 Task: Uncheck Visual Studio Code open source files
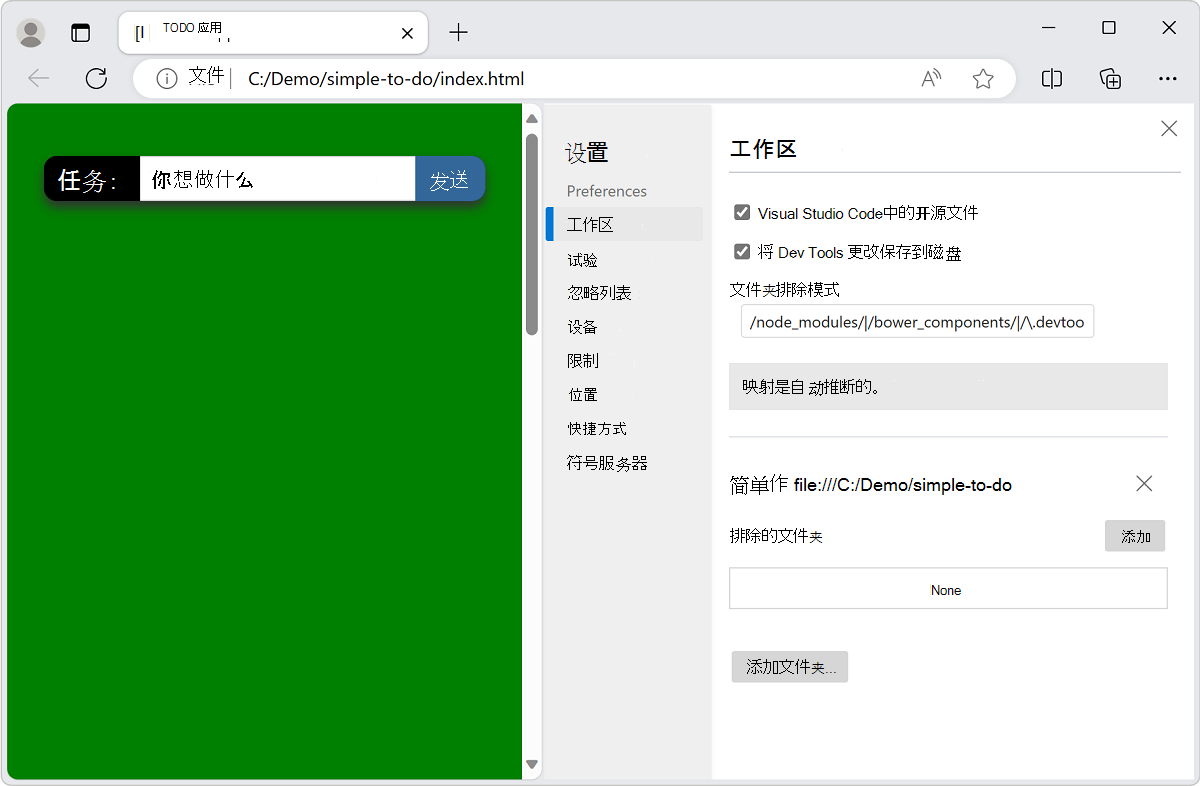[742, 212]
